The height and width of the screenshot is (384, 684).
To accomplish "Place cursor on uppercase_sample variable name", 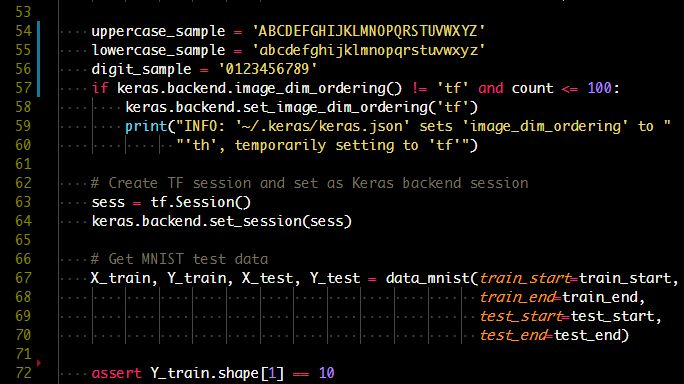I will (158, 31).
